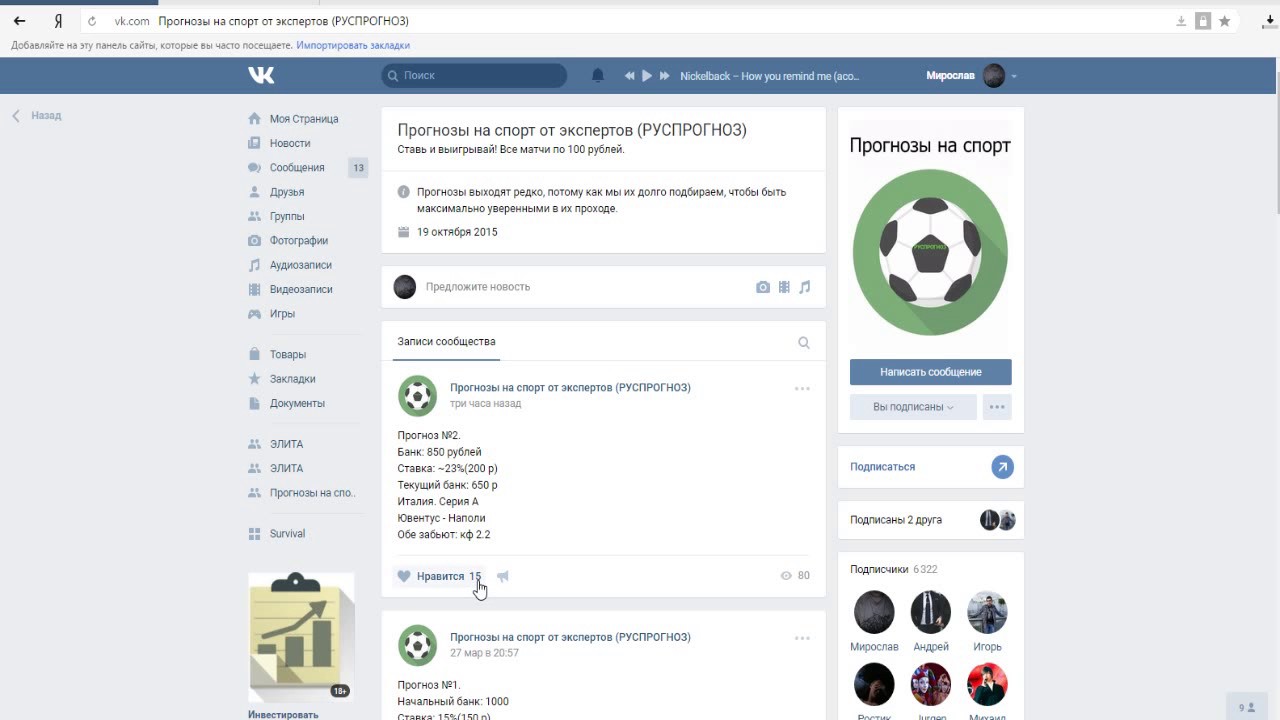Open Друзья in the sidebar
This screenshot has width=1280, height=720.
click(x=287, y=192)
